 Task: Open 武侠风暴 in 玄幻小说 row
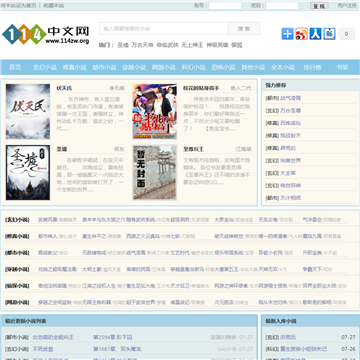[x=48, y=220]
